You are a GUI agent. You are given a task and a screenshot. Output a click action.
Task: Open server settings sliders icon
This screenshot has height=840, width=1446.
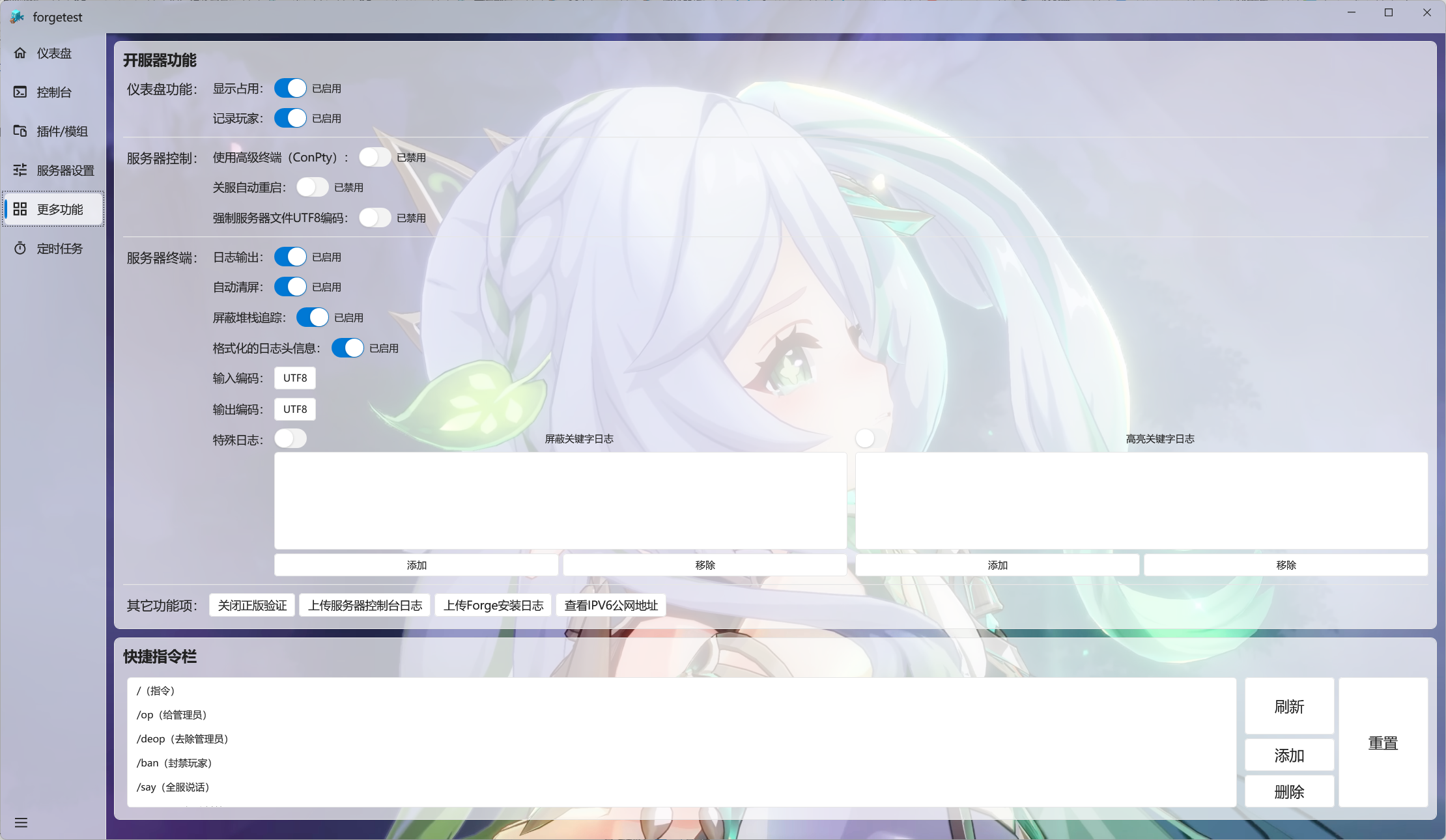click(x=20, y=171)
